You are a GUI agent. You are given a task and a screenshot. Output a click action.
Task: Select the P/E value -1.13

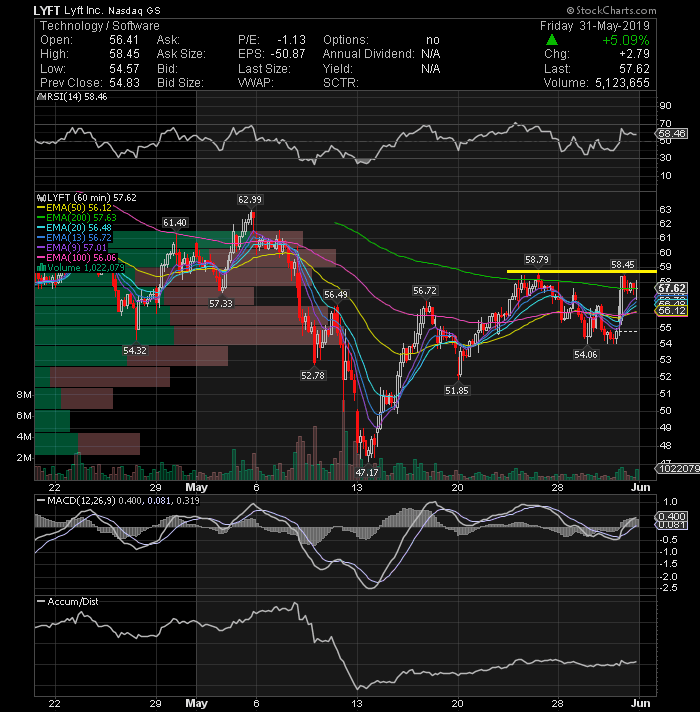point(291,40)
